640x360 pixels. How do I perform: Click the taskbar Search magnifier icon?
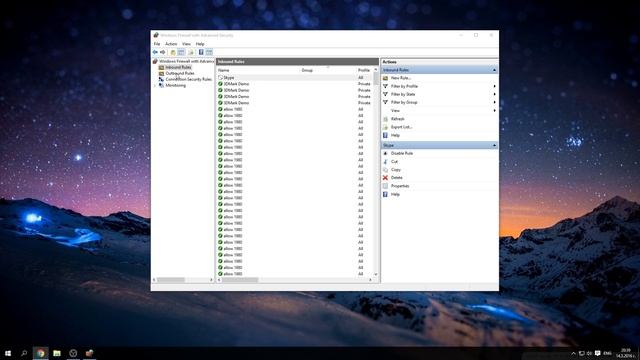[x=24, y=353]
